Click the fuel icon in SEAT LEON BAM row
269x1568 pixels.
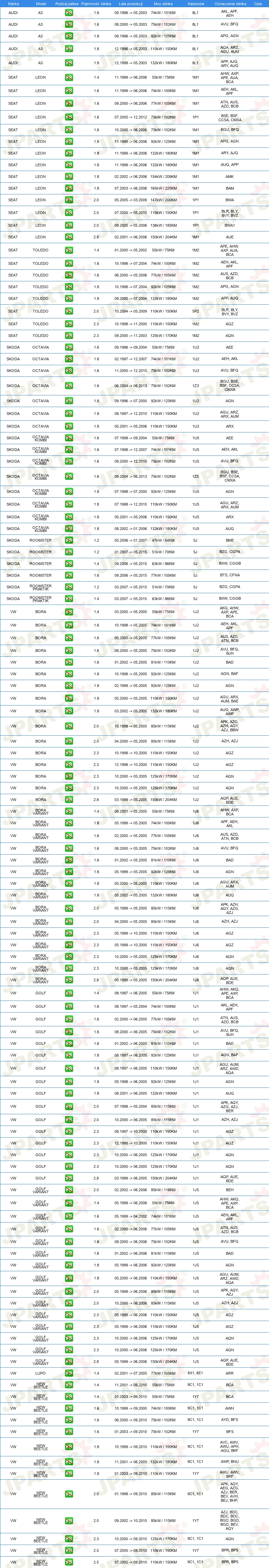click(69, 188)
